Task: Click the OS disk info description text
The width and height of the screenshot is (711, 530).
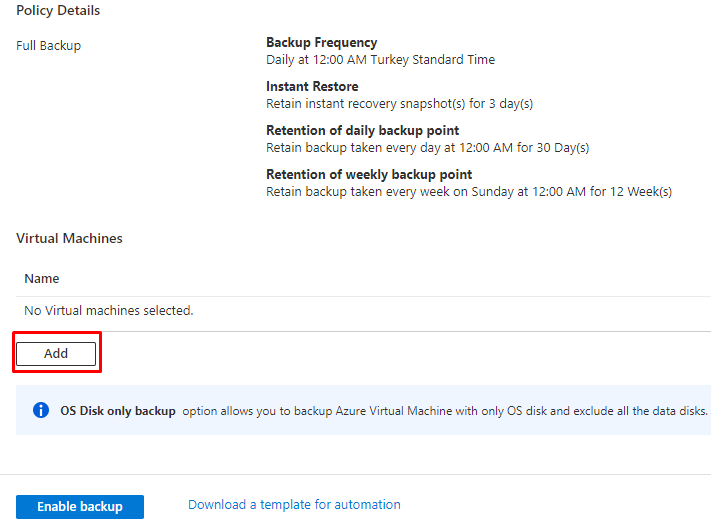Action: [x=445, y=411]
